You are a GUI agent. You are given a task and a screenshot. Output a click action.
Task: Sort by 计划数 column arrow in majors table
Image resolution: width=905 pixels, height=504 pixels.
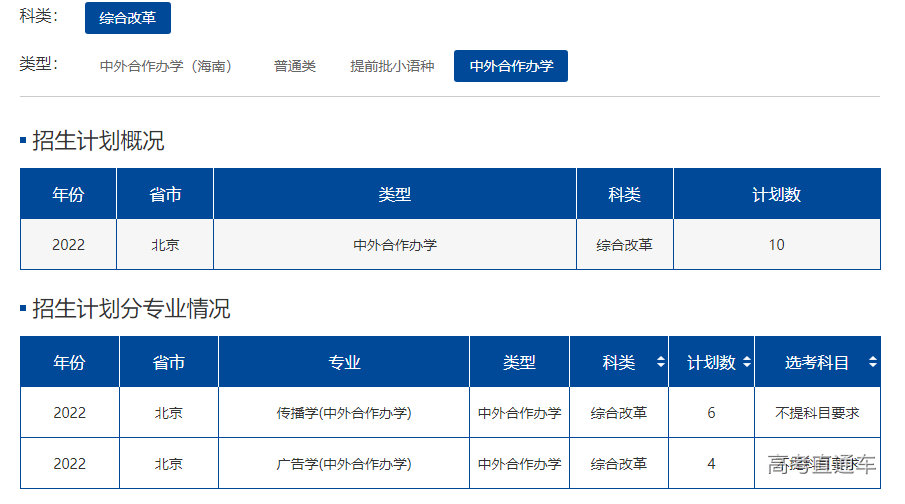click(747, 362)
